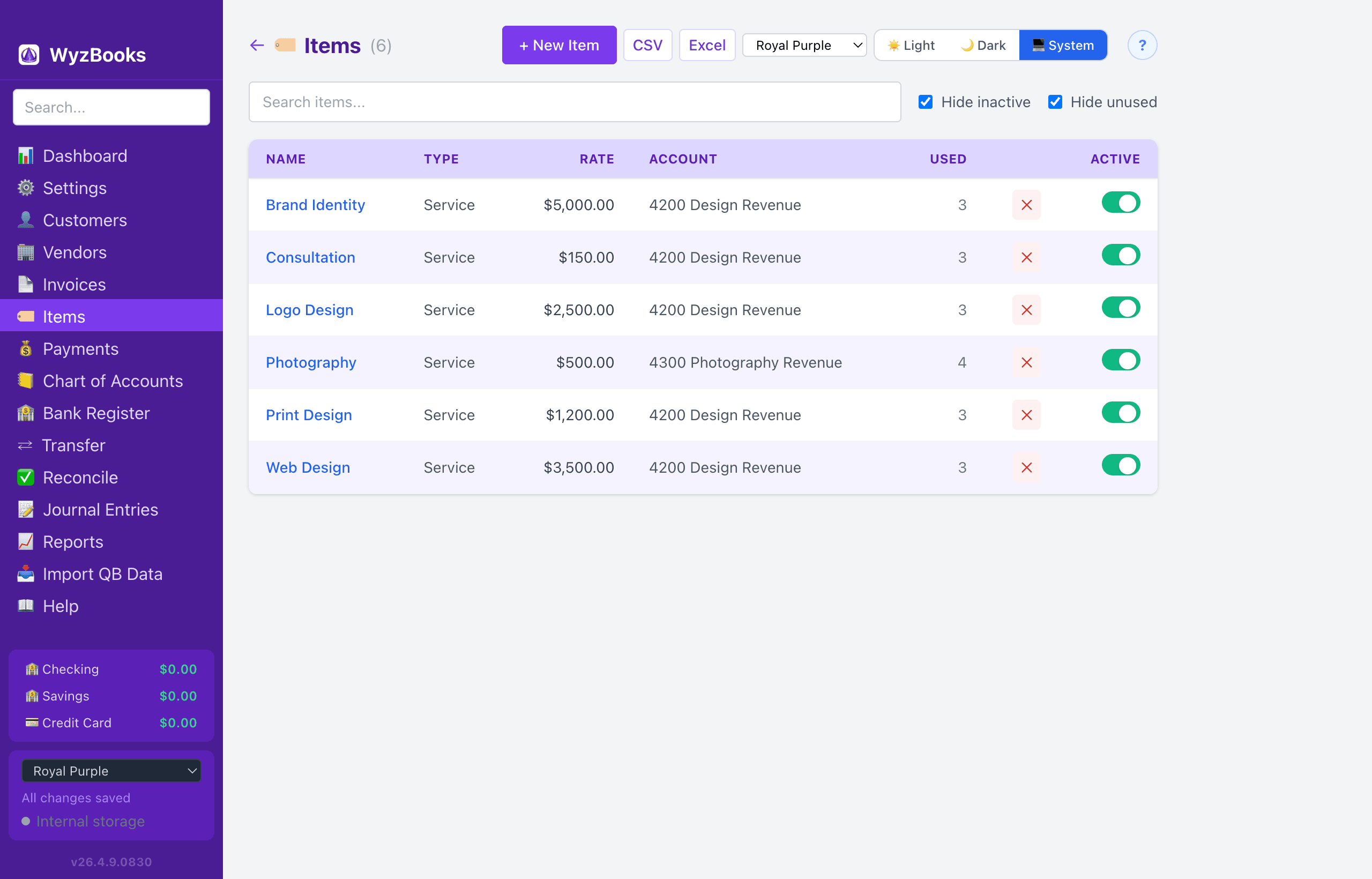Click the Settings gear icon in sidebar

point(26,188)
